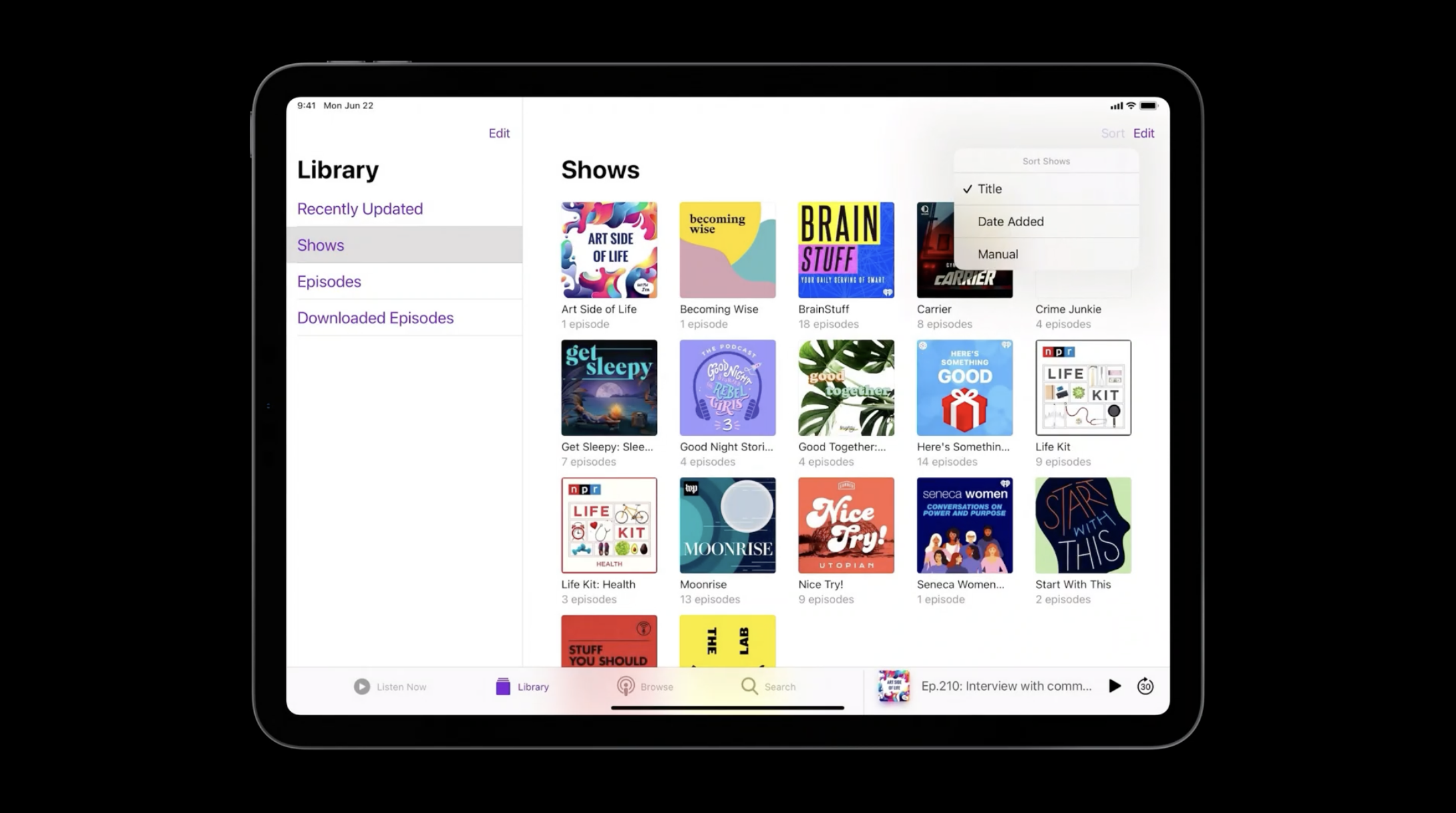This screenshot has width=1456, height=813.
Task: Click Edit in the Library sidebar
Action: pos(498,133)
